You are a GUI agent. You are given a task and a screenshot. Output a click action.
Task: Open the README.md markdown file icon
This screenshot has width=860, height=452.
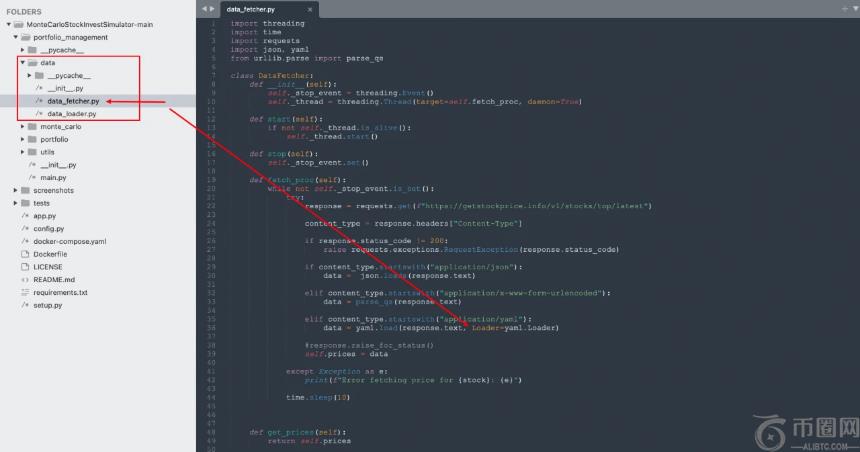(x=25, y=280)
